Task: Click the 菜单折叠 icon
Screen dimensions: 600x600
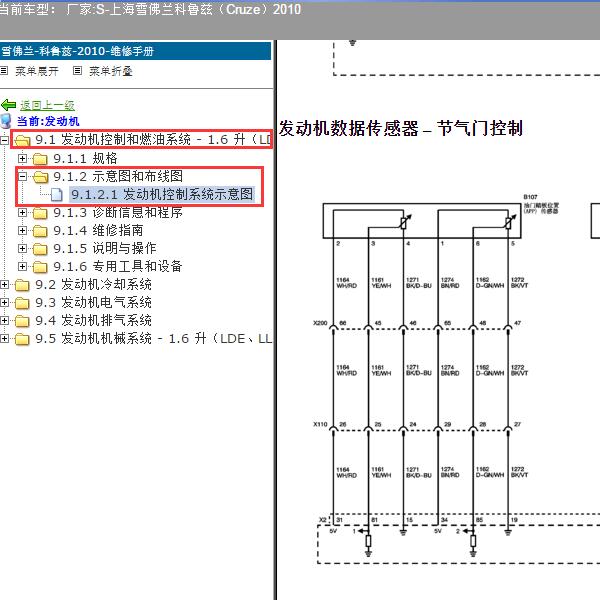Action: point(78,72)
